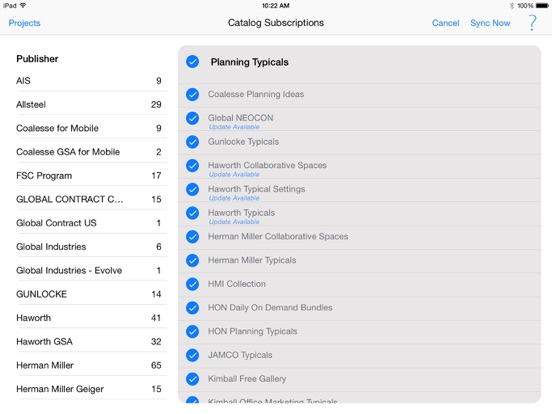The image size is (552, 414).
Task: Tap the Projects back link
Action: point(24,23)
